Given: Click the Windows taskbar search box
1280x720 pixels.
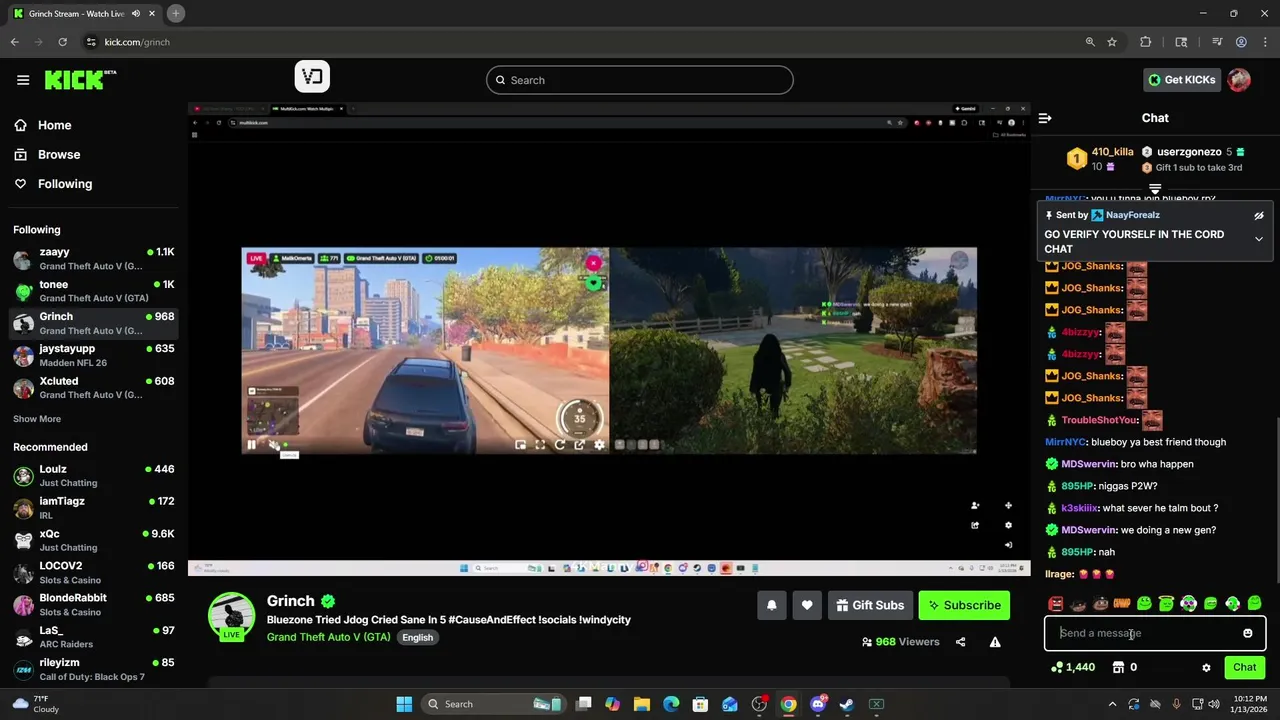Looking at the screenshot, I should [495, 704].
